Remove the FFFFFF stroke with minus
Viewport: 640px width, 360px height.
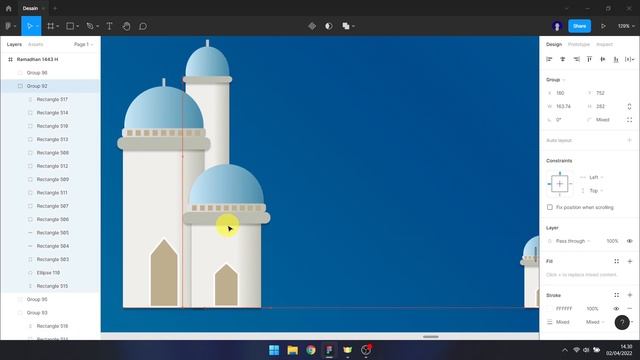click(x=630, y=309)
